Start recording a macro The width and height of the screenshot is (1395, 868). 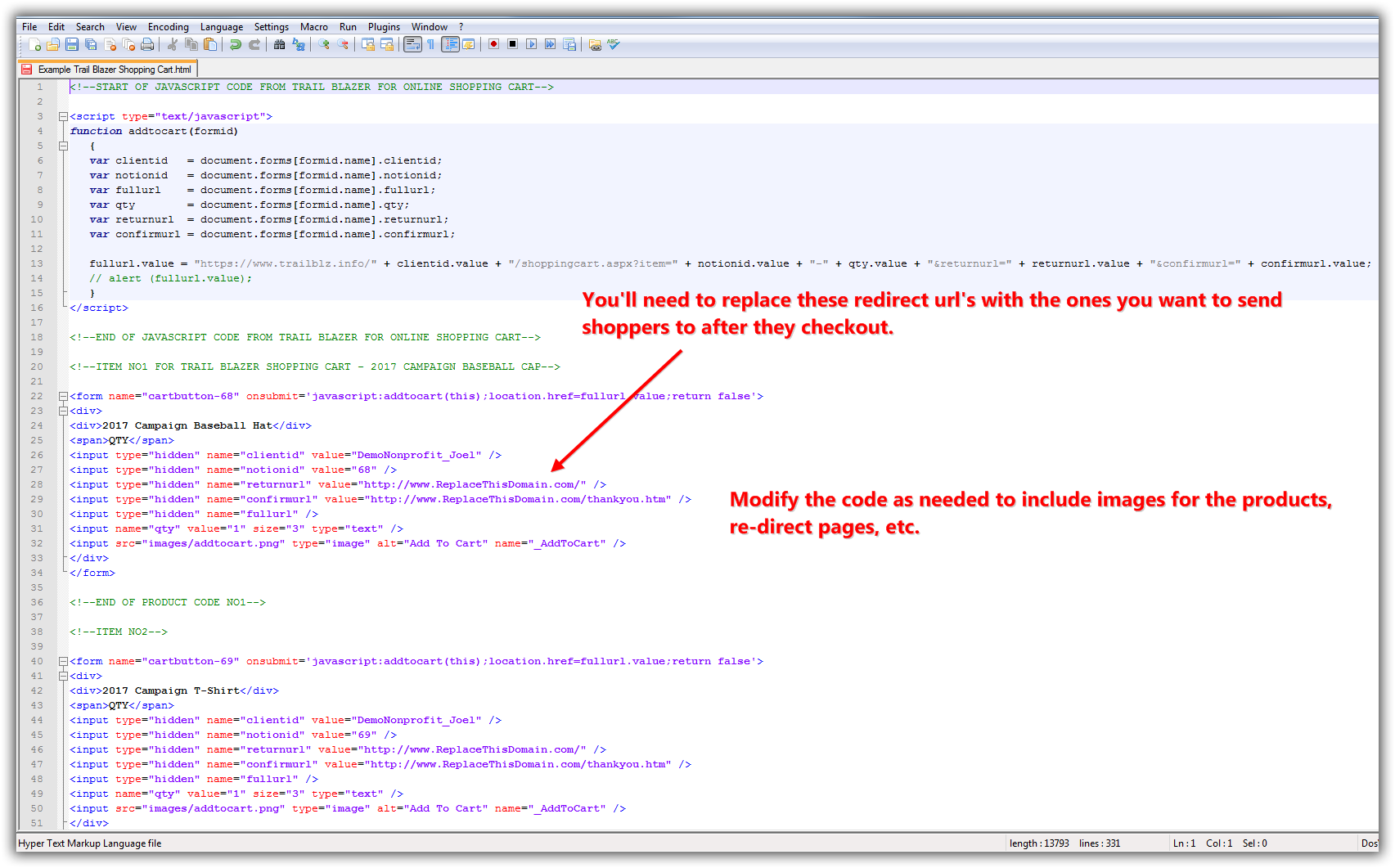493,45
